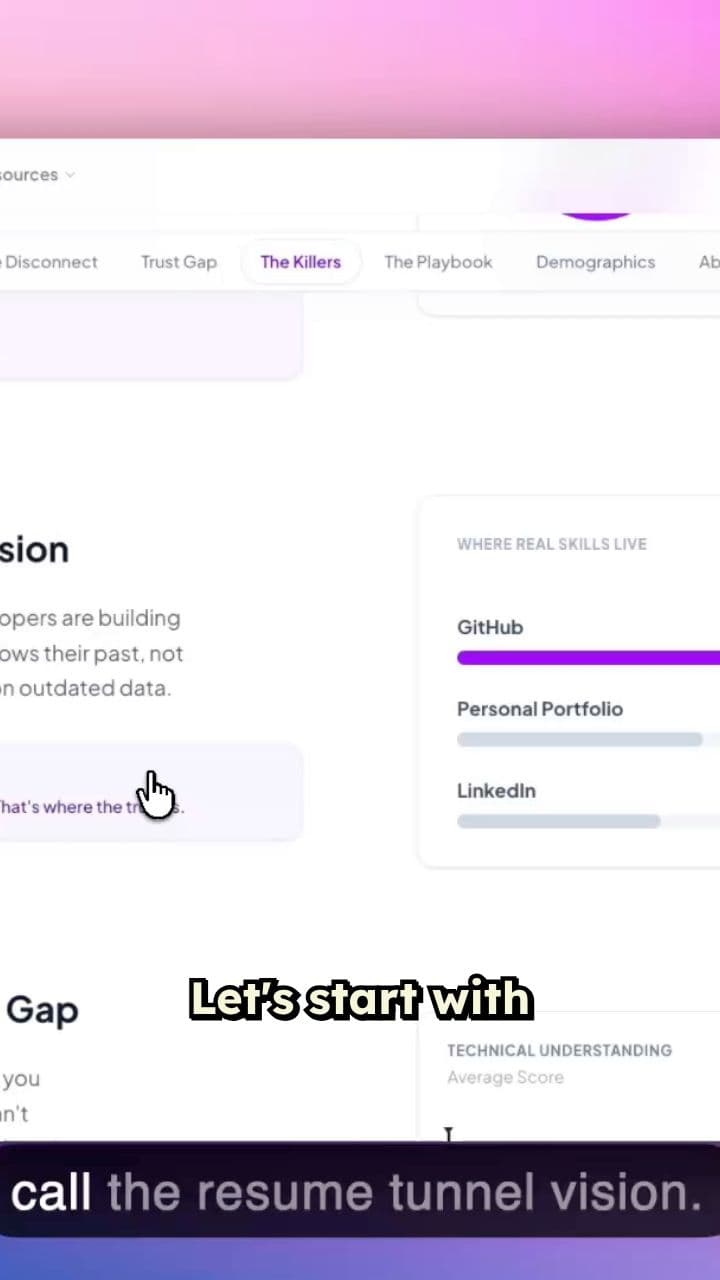The height and width of the screenshot is (1280, 720).
Task: Click the 'resume tunnel vision' subtitle bar
Action: (358, 1192)
